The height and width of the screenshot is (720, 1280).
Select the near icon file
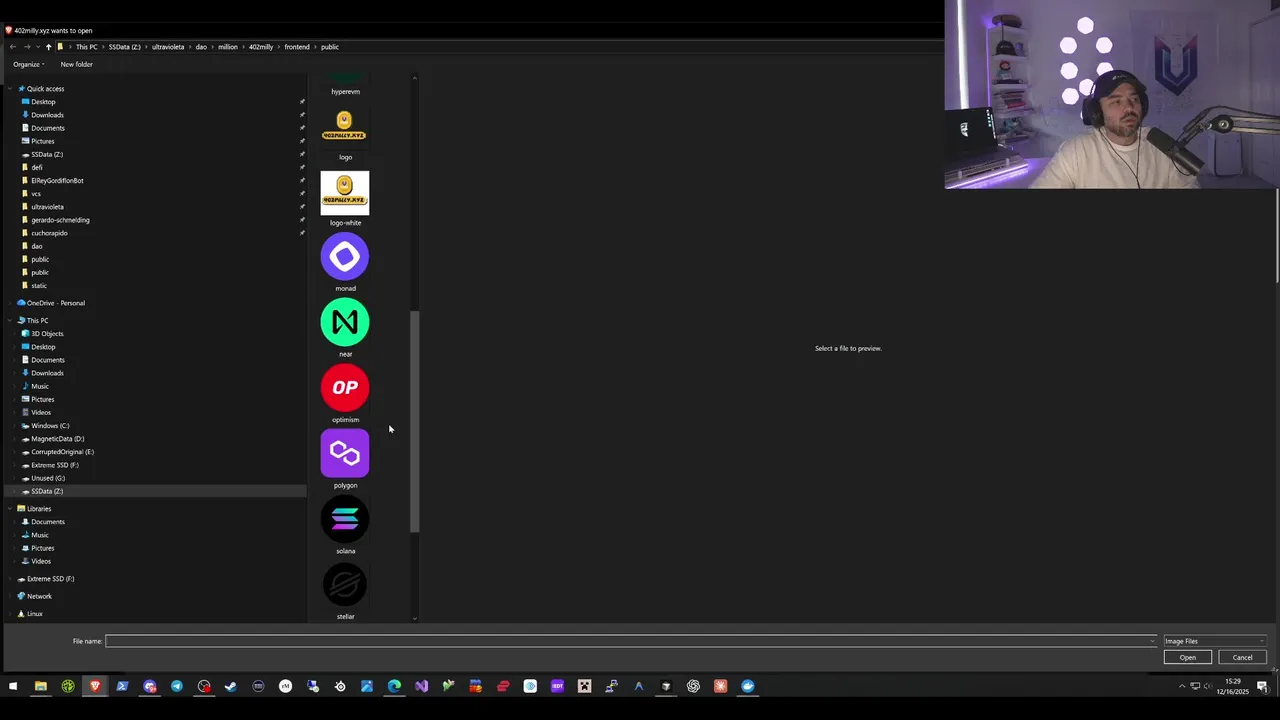345,322
